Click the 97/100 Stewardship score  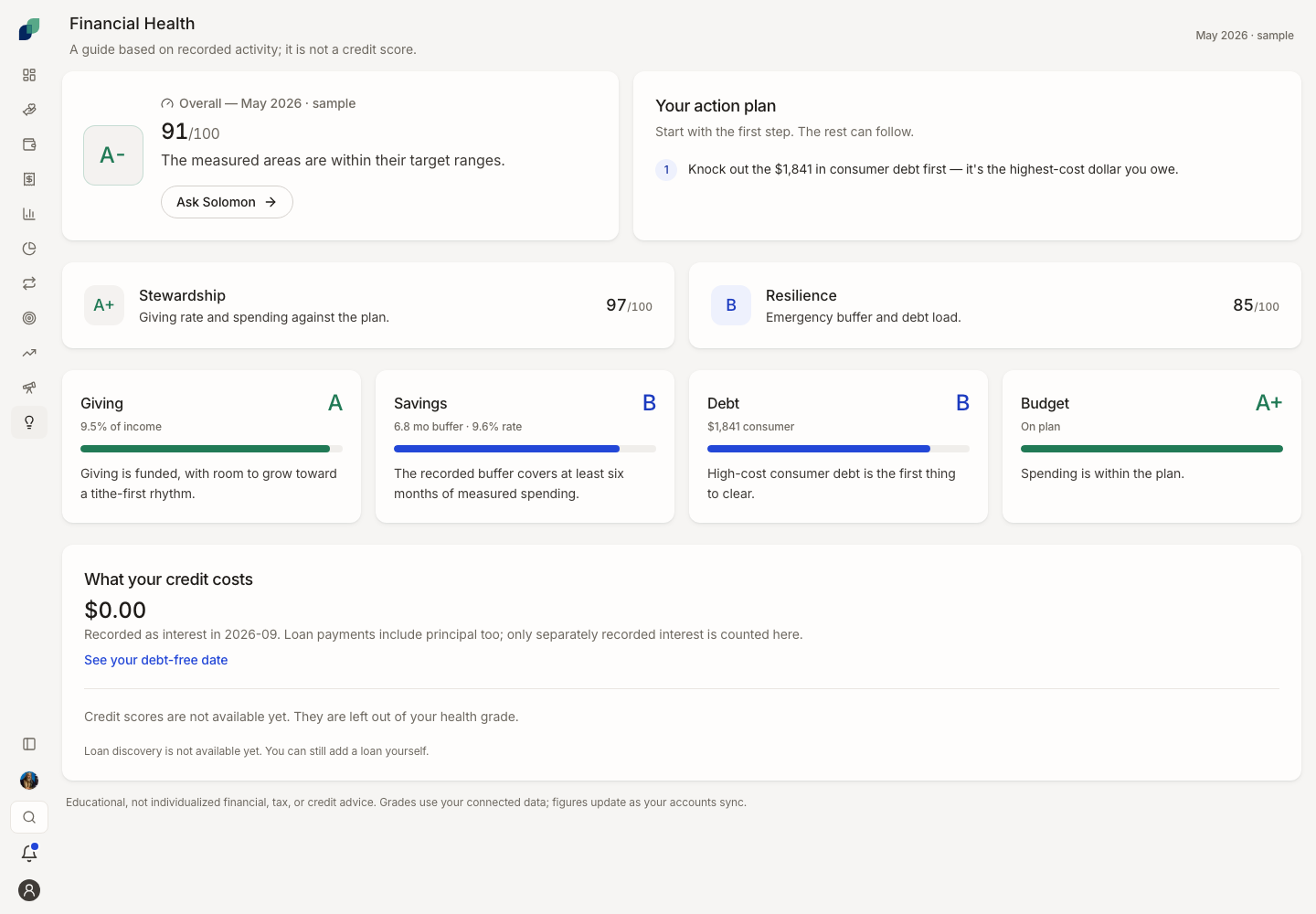tap(629, 305)
